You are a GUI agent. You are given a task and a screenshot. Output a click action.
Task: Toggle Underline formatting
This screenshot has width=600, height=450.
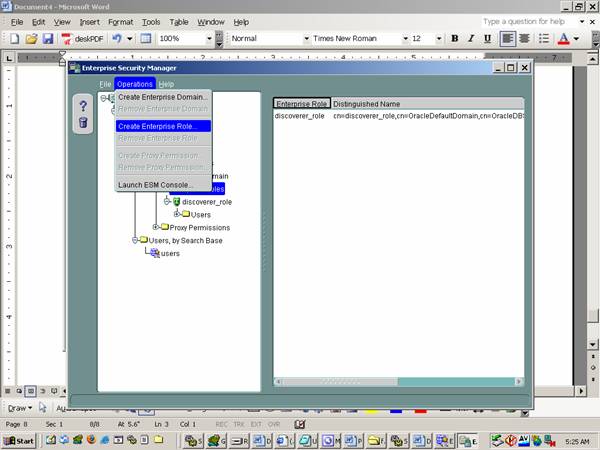tap(487, 38)
